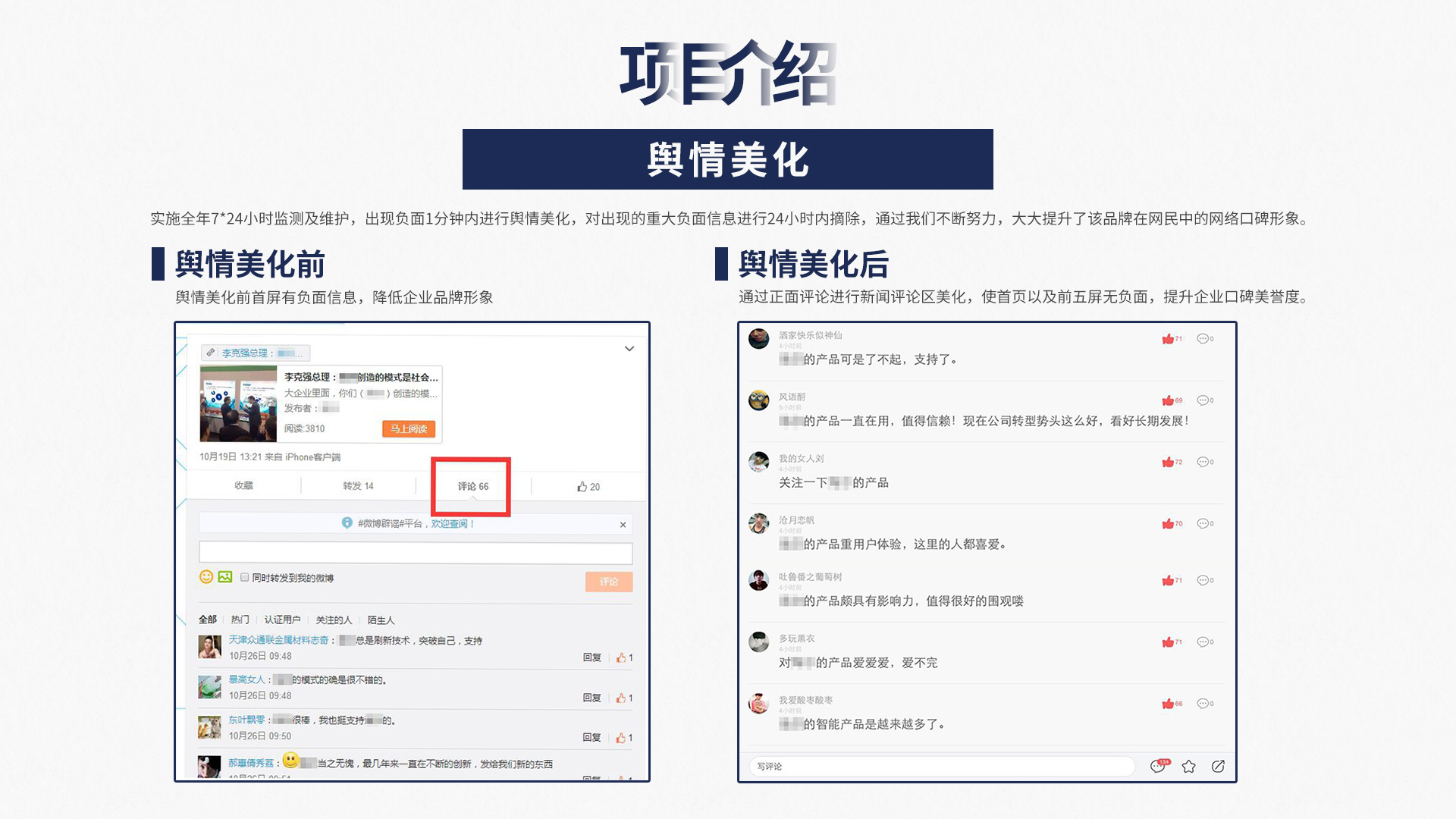Click the orange 马上阅读 button
Viewport: 1456px width, 819px height.
pyautogui.click(x=408, y=429)
